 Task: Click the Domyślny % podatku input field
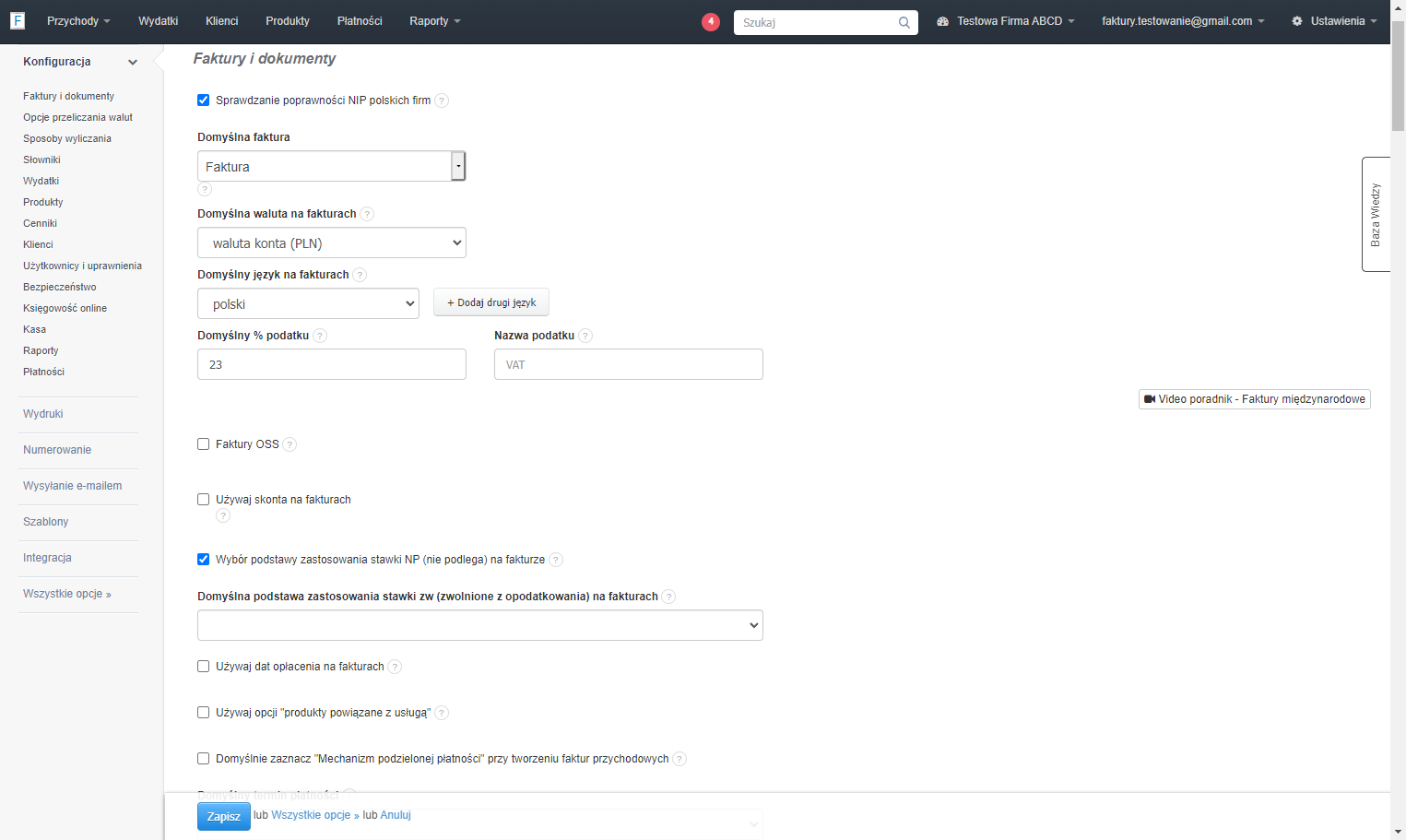pos(332,364)
